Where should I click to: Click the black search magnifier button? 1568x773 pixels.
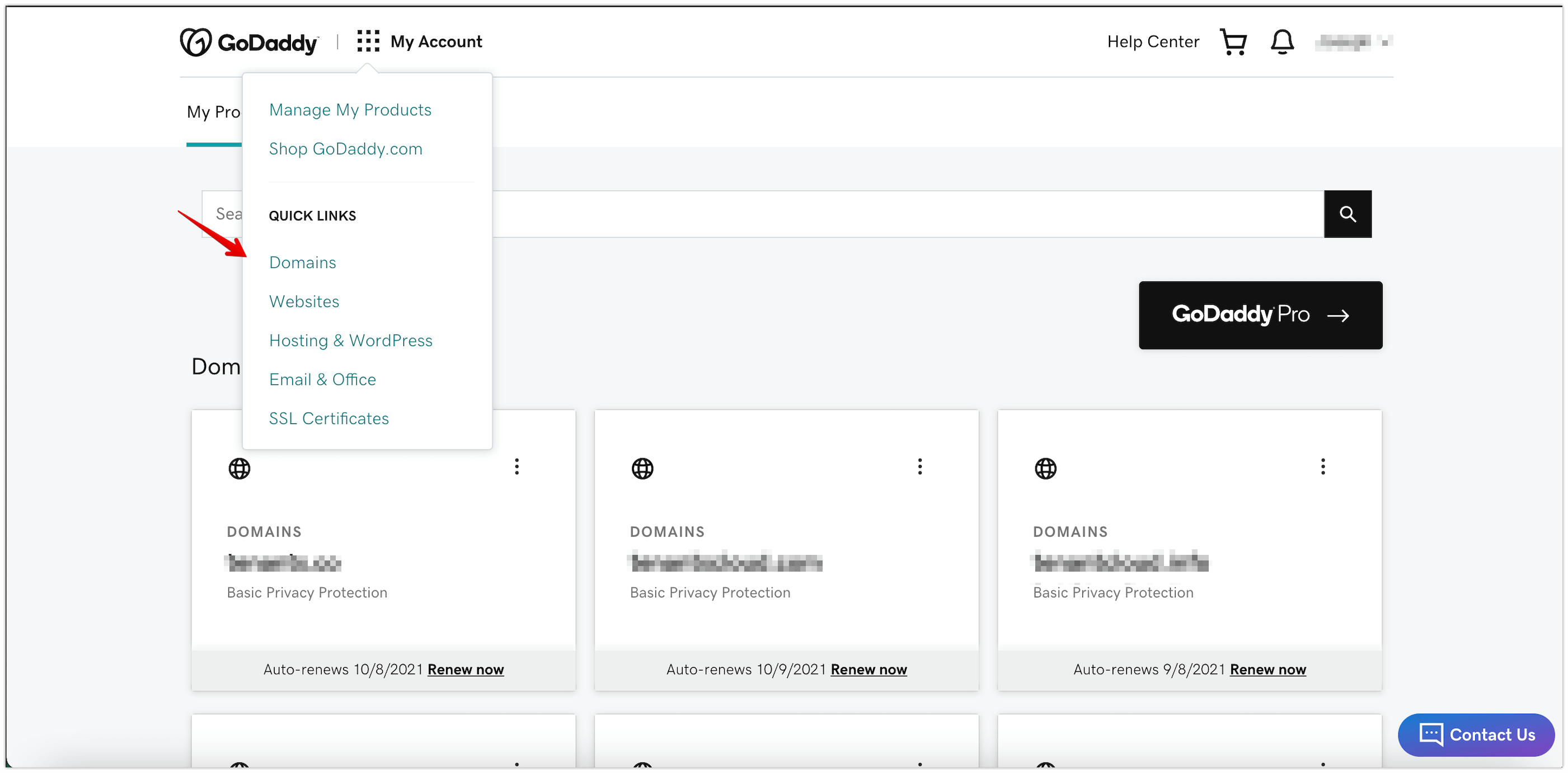click(x=1348, y=214)
